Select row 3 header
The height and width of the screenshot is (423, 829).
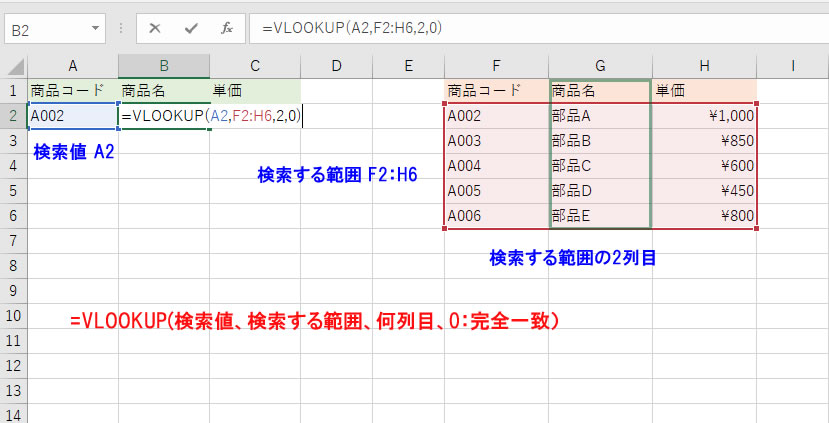pos(14,141)
